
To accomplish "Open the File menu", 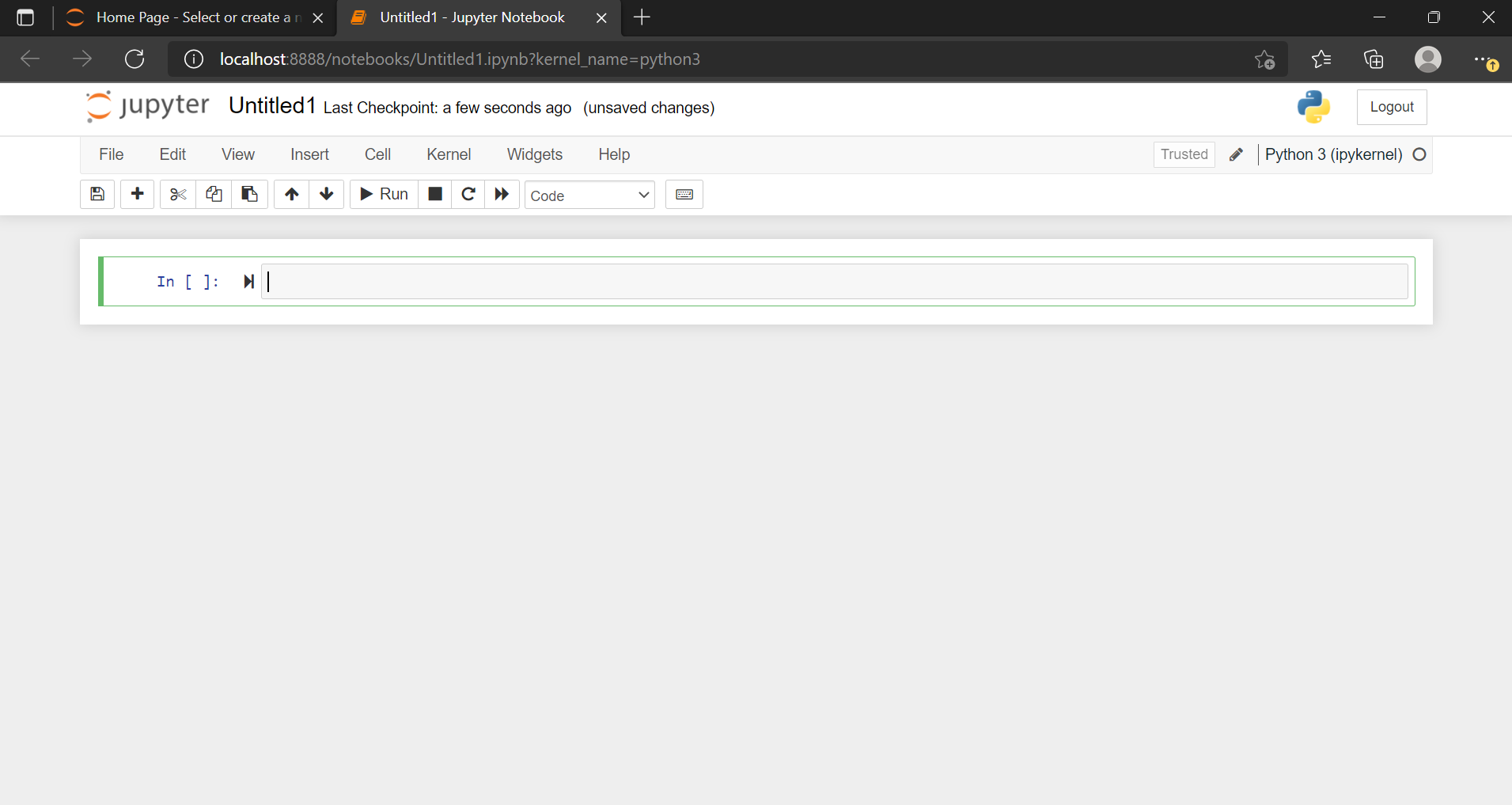I will 112,154.
